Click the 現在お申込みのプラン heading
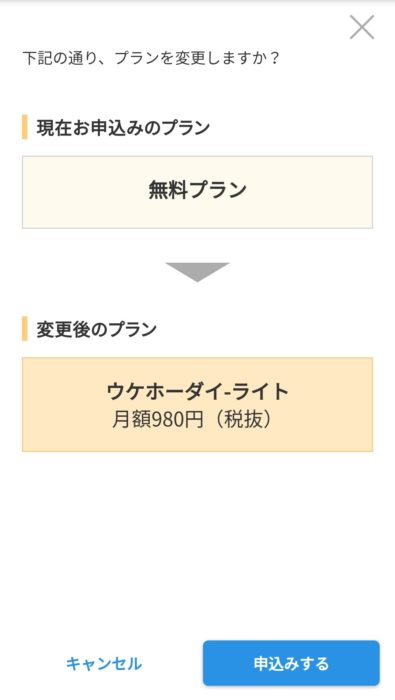The width and height of the screenshot is (395, 700). click(x=123, y=128)
